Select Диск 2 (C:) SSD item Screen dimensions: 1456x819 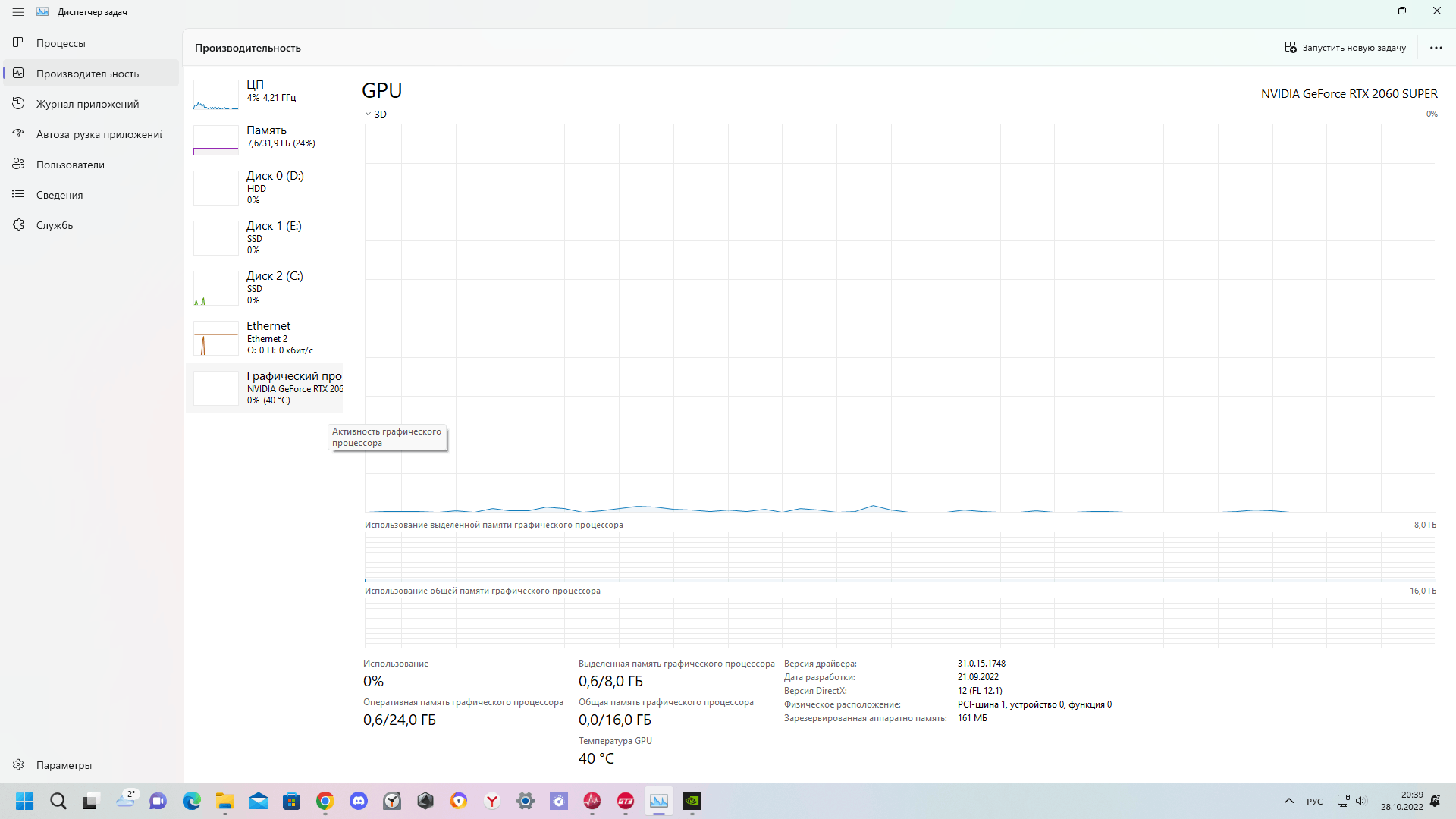[264, 288]
